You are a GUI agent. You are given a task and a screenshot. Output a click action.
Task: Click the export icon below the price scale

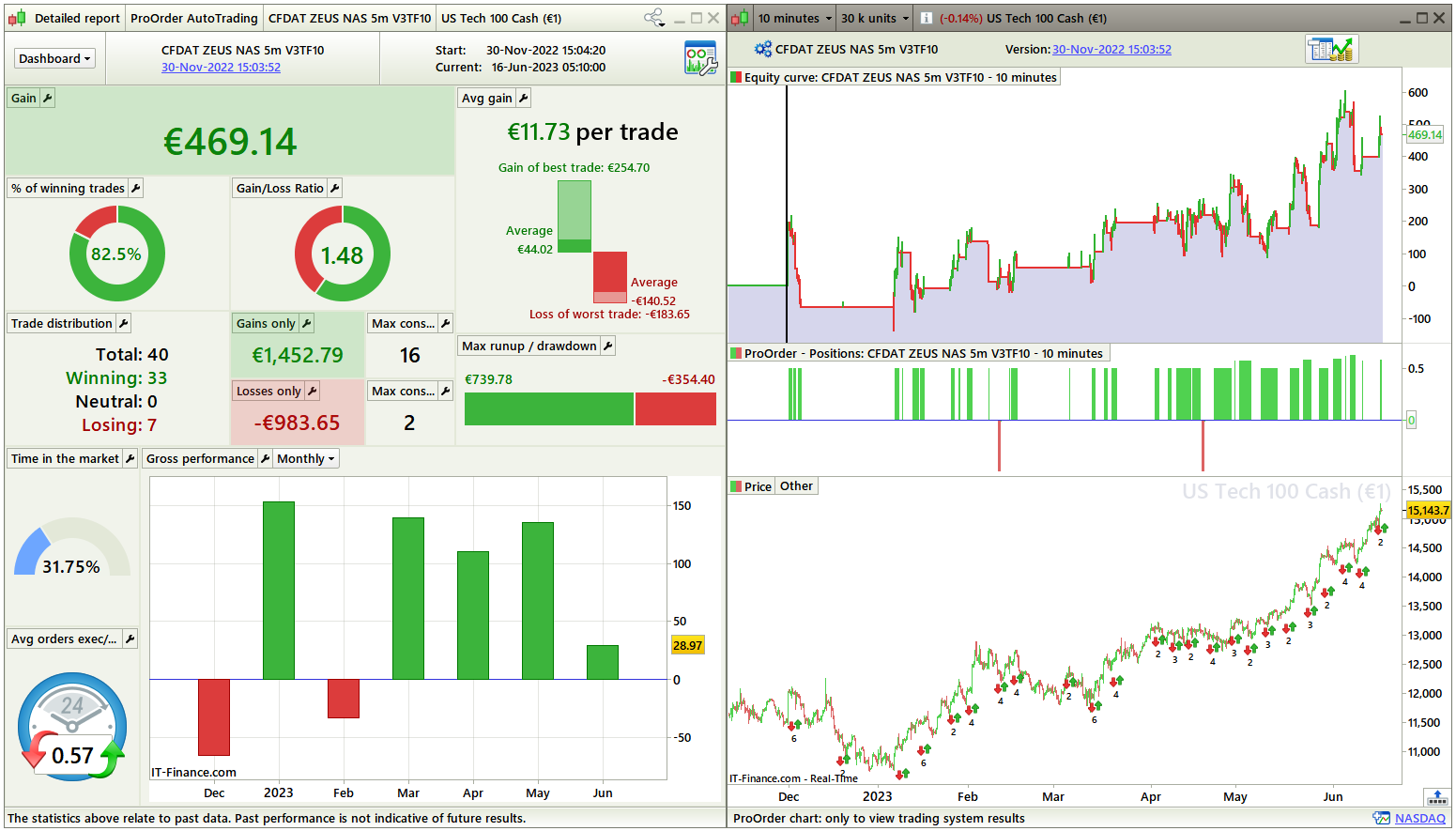click(1436, 797)
